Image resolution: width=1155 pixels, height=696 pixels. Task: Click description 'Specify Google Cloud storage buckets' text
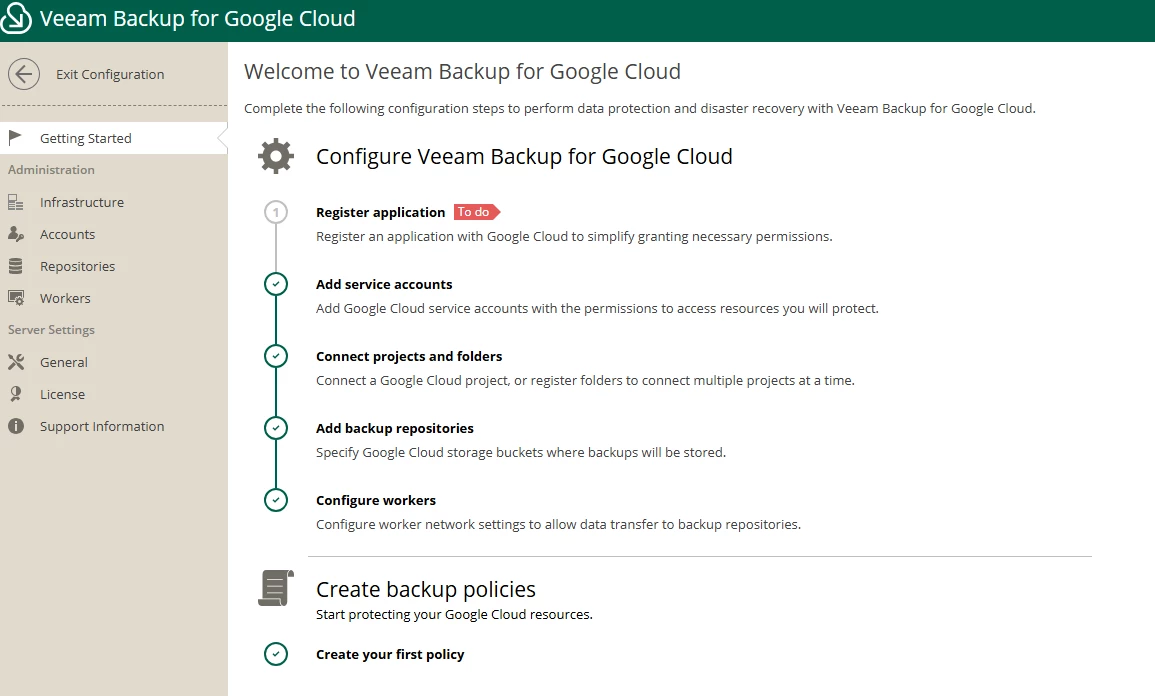pos(521,452)
